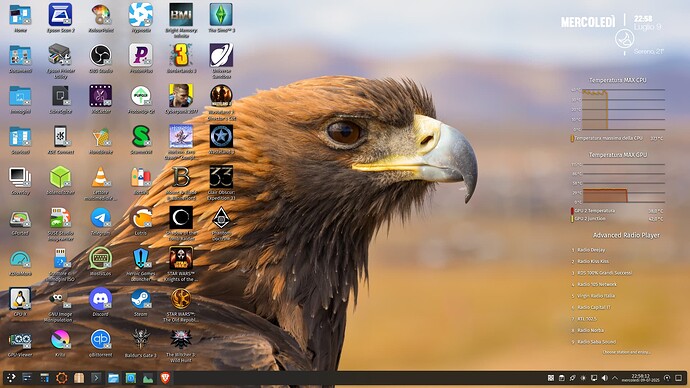Viewport: 690px width, 388px height.
Task: Open Star Wars The Old Republic icon
Action: pos(181,299)
